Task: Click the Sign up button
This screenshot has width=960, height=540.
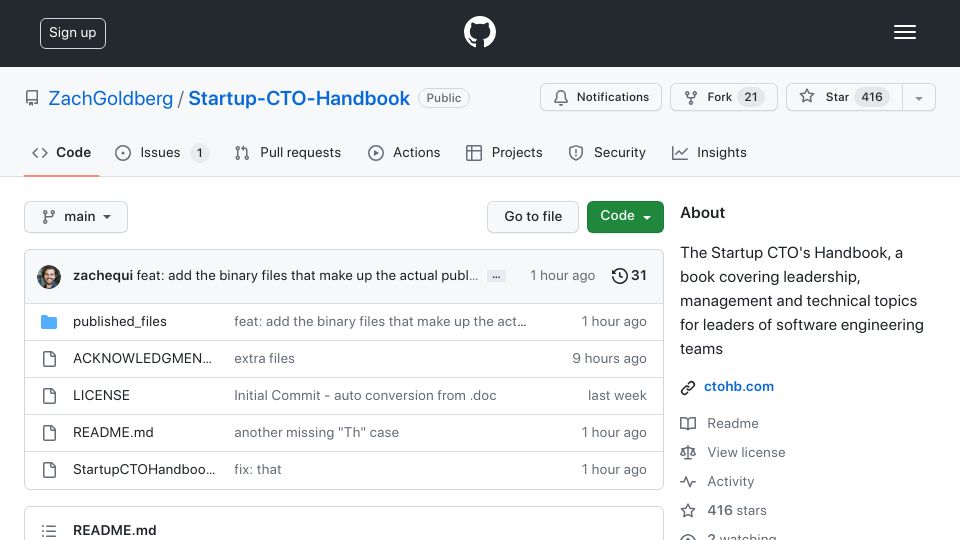Action: [x=73, y=33]
